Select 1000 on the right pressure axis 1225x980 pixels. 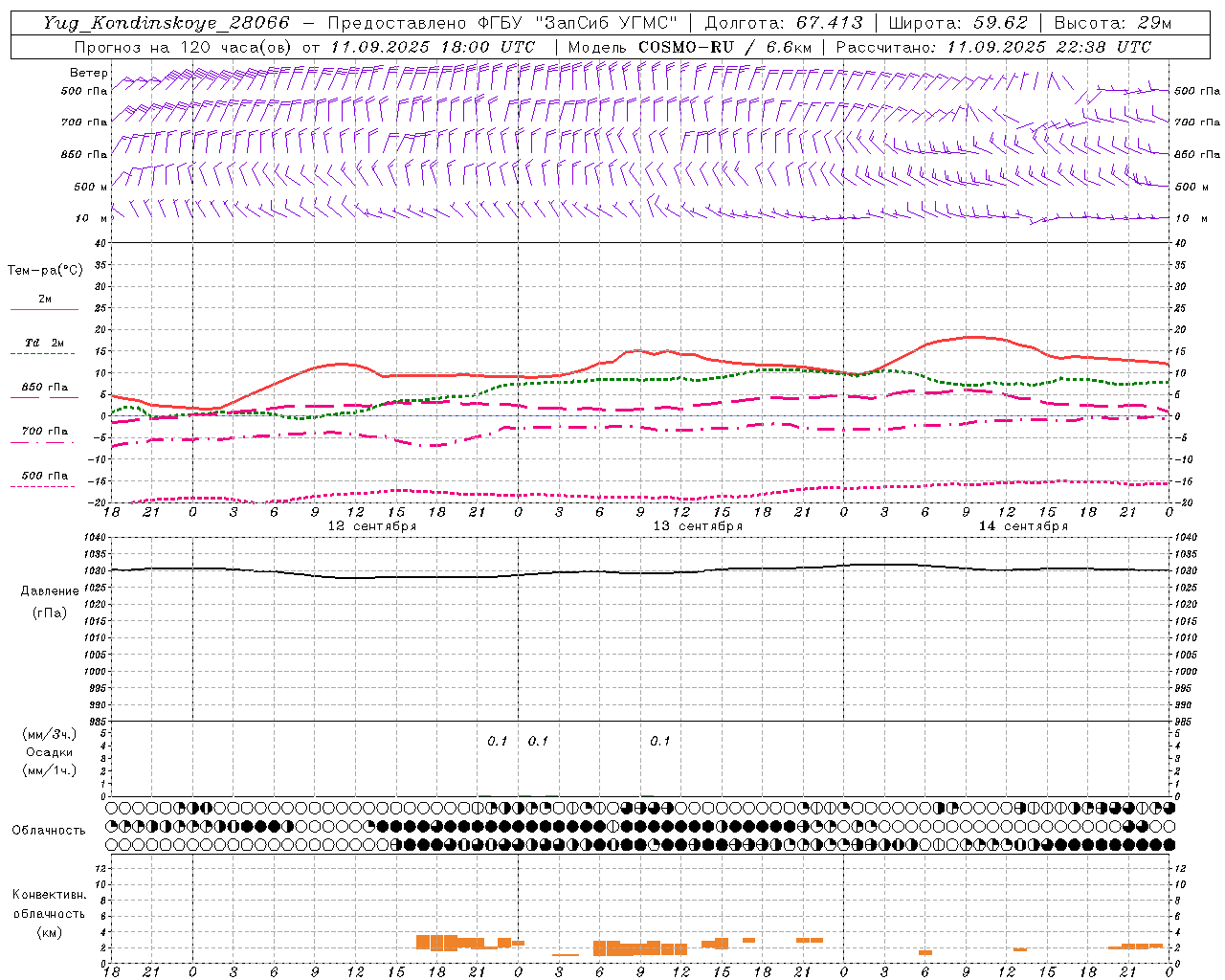click(x=1185, y=671)
